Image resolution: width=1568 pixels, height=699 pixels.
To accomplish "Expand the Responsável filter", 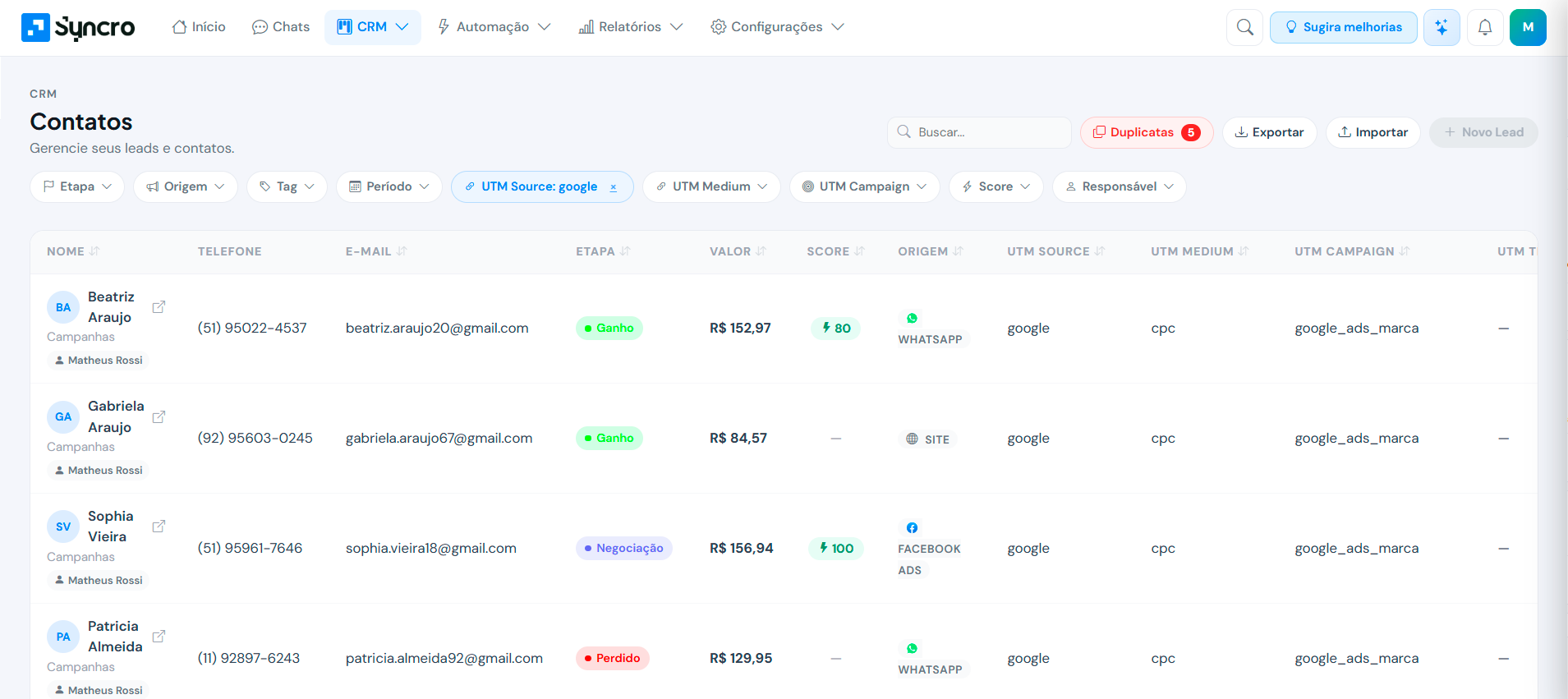I will click(x=1119, y=186).
